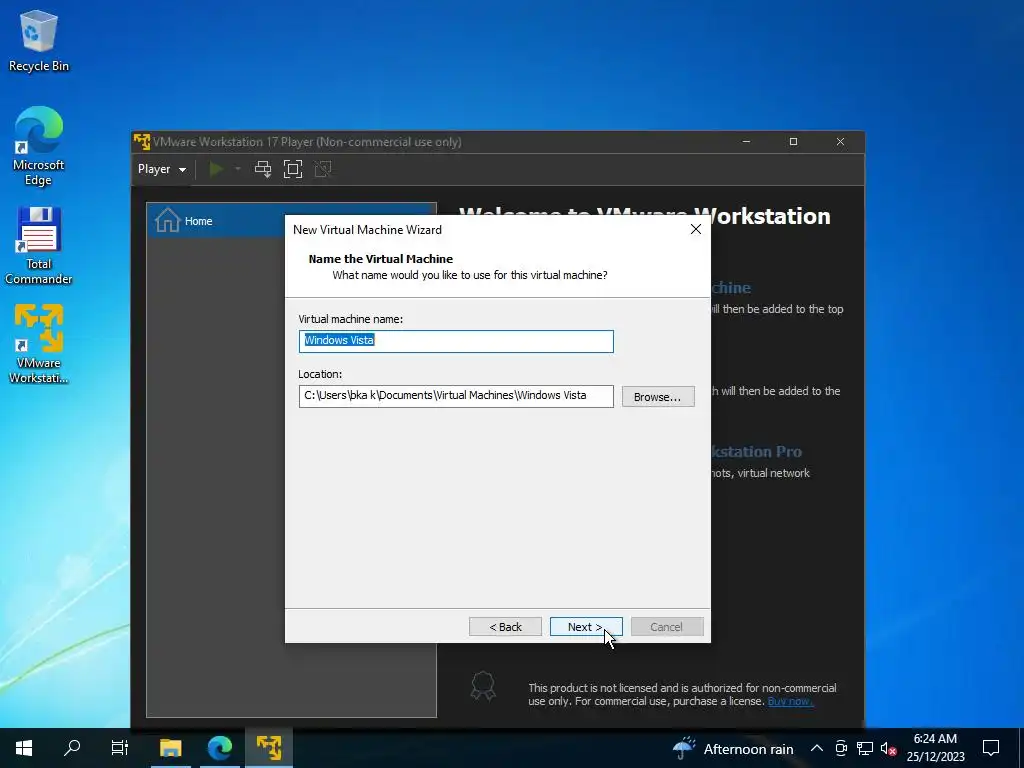Open Task View on taskbar
1024x768 pixels.
(120, 748)
